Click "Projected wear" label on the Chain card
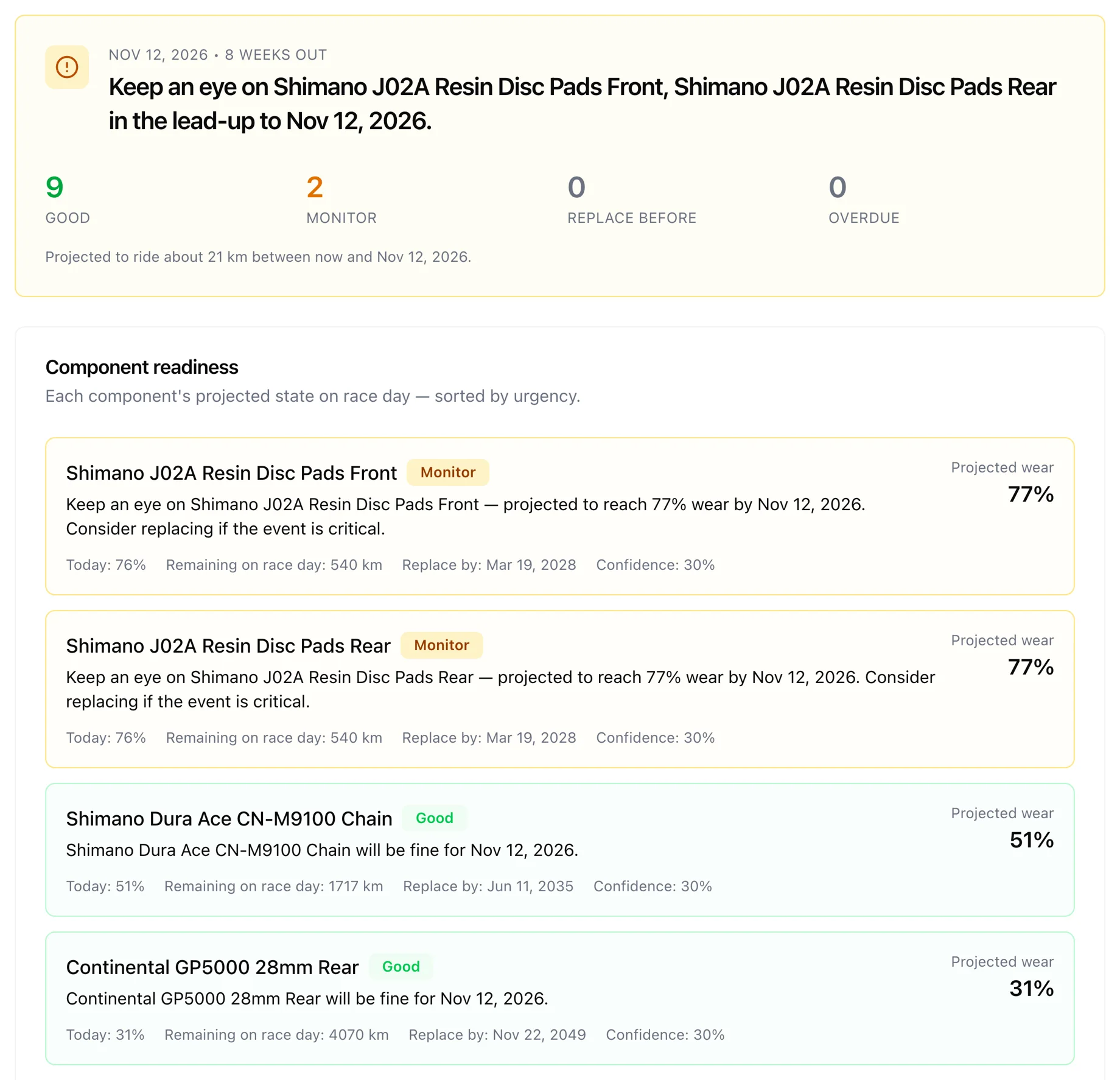This screenshot has width=1120, height=1080. [x=1002, y=813]
